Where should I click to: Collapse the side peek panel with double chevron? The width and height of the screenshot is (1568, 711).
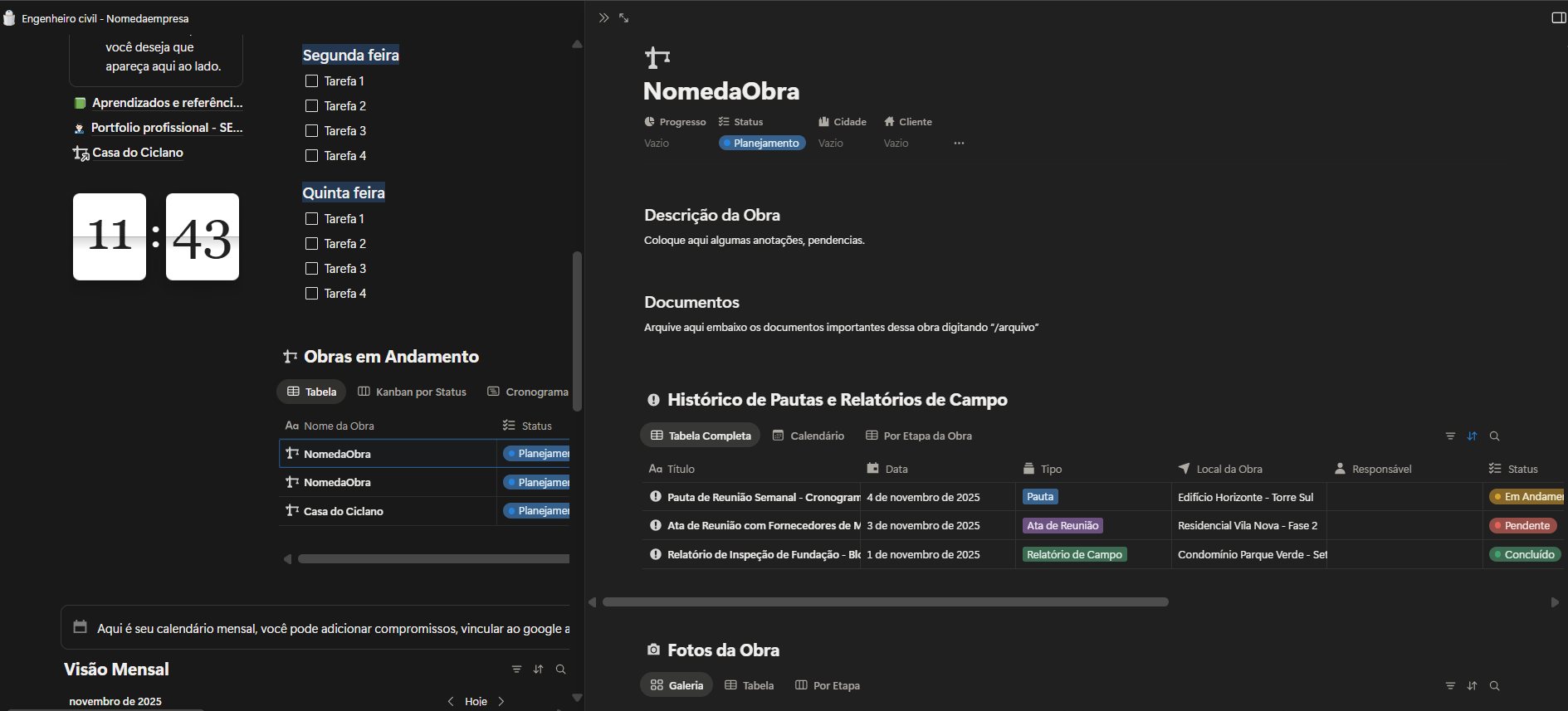tap(603, 17)
